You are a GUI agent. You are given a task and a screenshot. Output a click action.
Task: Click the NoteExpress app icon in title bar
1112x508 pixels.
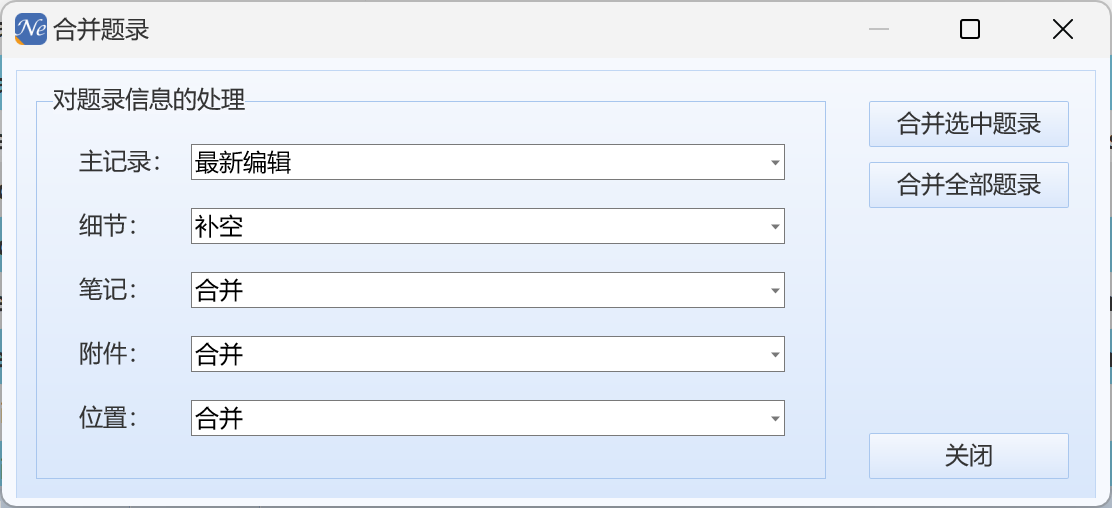click(31, 29)
